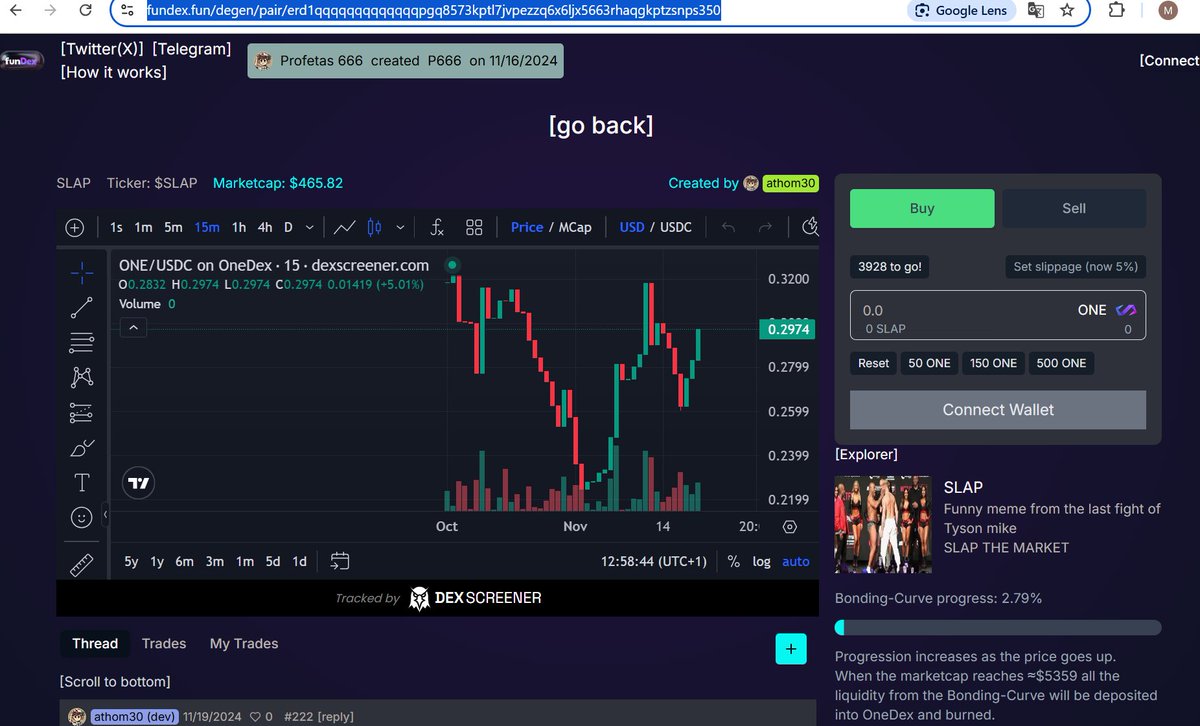Collapse the drawing toolbar side arrow
Image resolution: width=1200 pixels, height=726 pixels.
pyautogui.click(x=105, y=514)
